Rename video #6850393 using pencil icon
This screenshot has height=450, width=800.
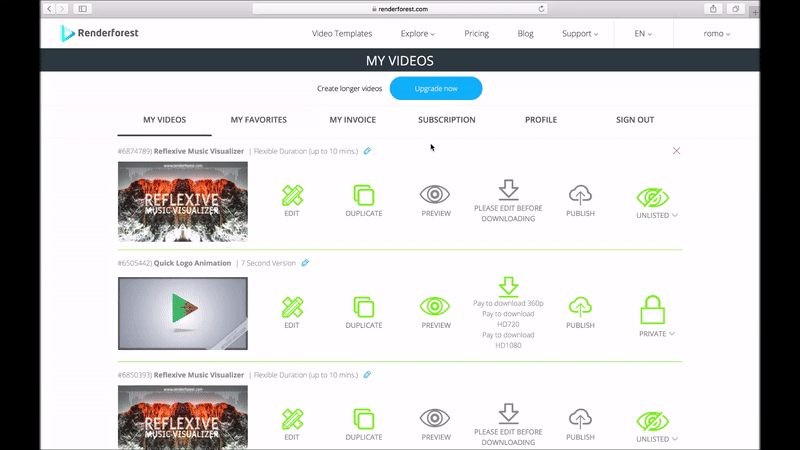point(367,374)
